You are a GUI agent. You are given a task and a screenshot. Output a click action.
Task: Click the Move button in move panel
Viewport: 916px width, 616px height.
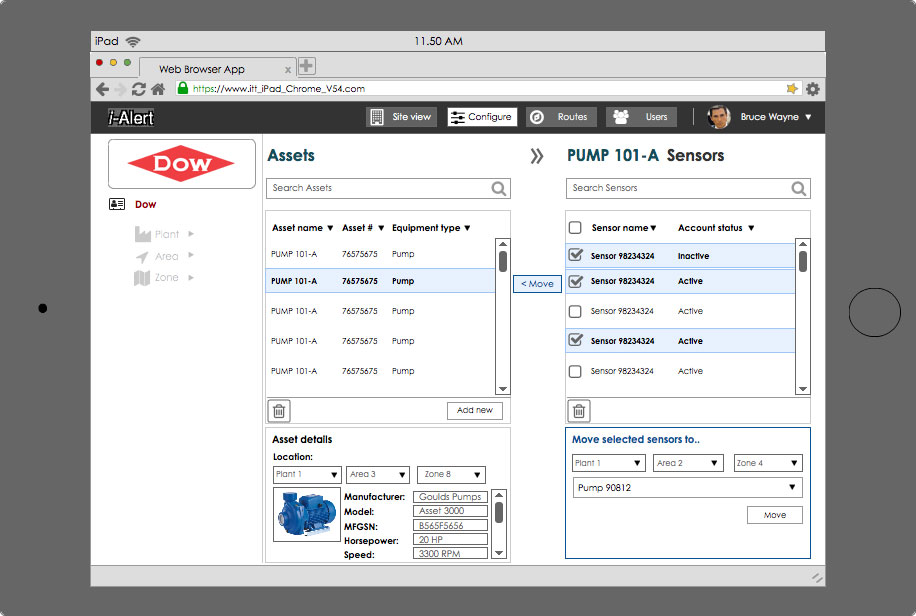(x=775, y=515)
